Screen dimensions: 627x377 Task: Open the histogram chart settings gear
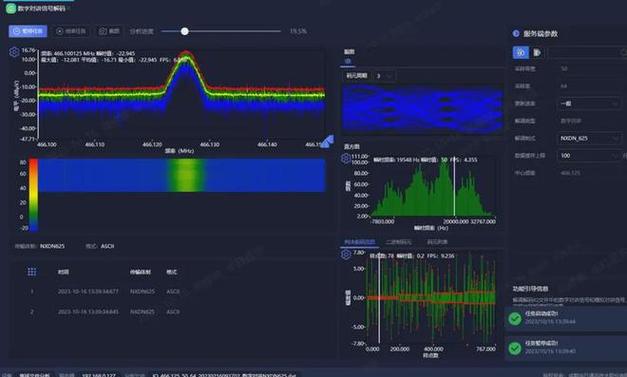345,159
